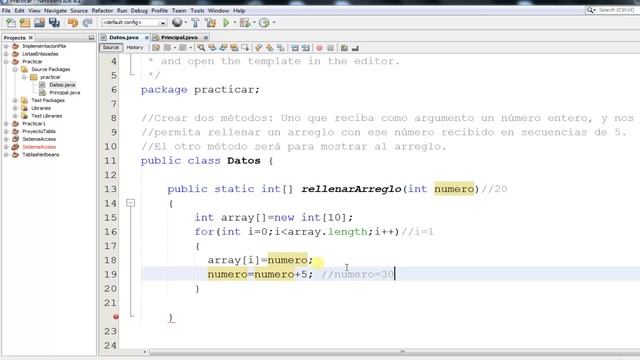Switch editor to History view

(x=135, y=48)
